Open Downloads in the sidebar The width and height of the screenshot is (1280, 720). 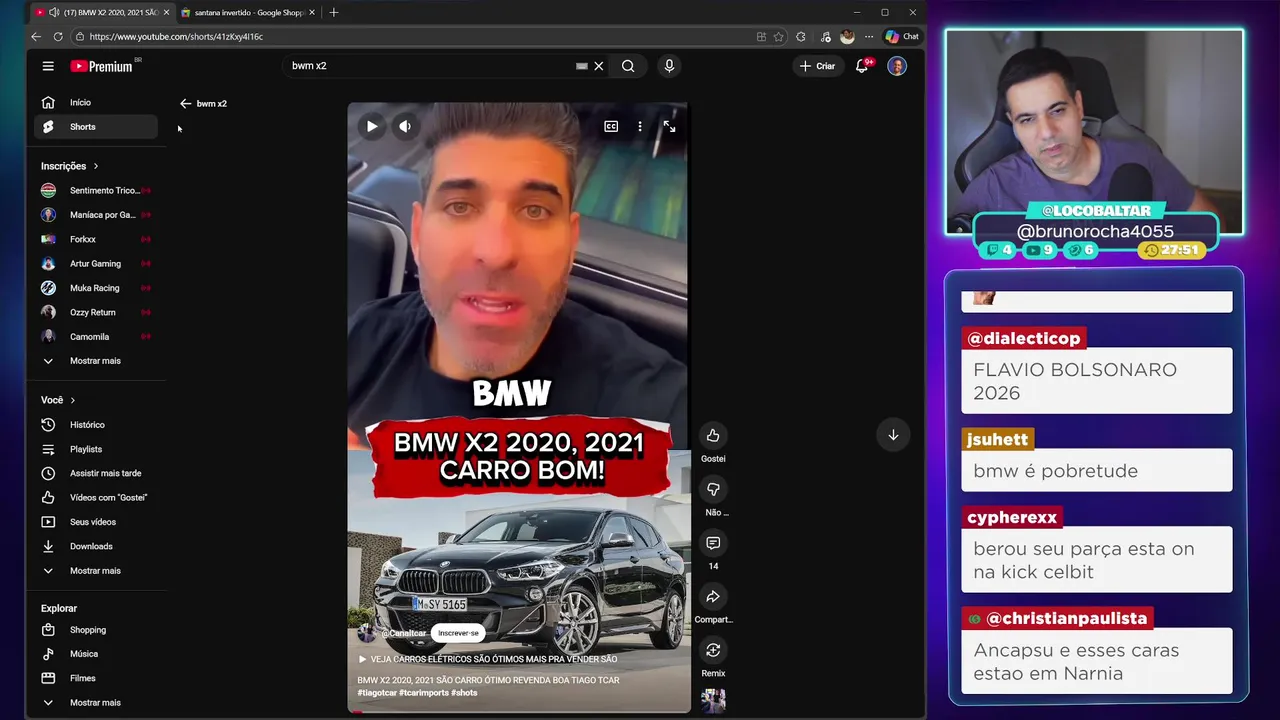tap(96, 546)
